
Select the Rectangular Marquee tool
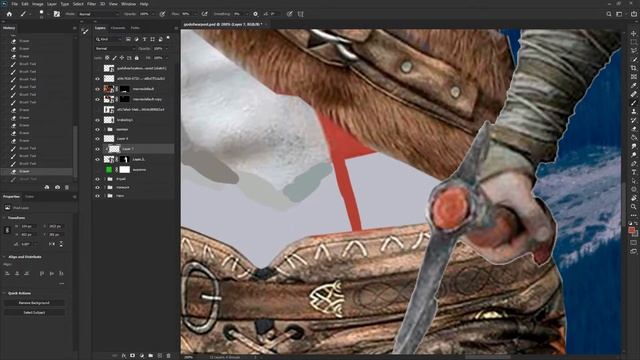(633, 42)
